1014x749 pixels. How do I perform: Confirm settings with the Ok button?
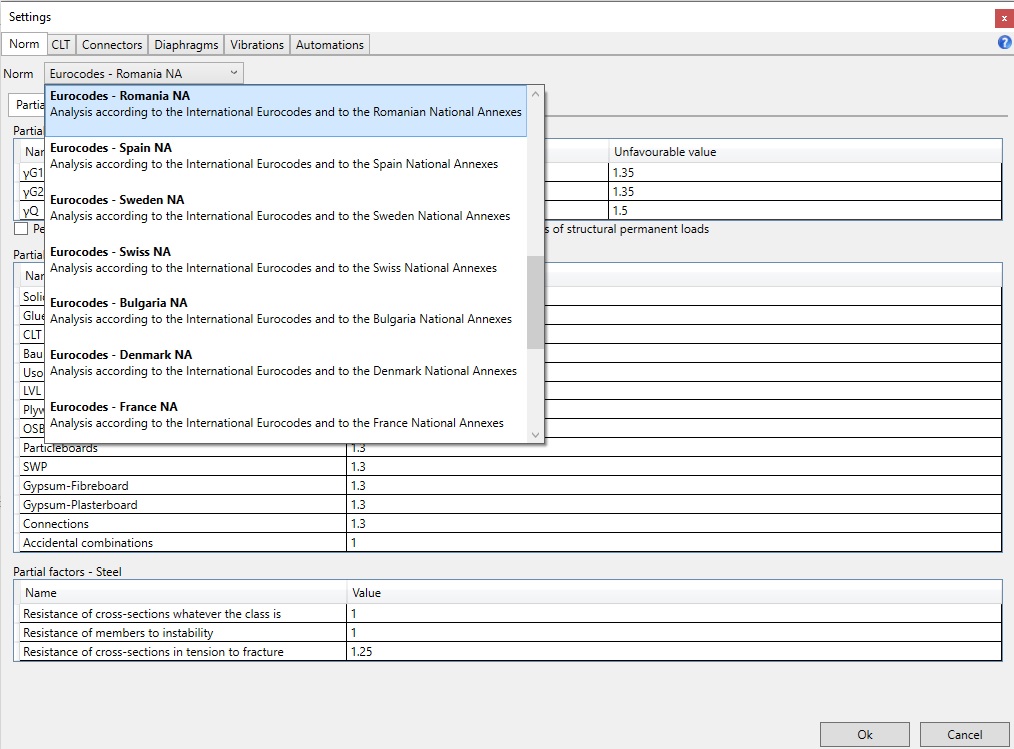(x=865, y=735)
